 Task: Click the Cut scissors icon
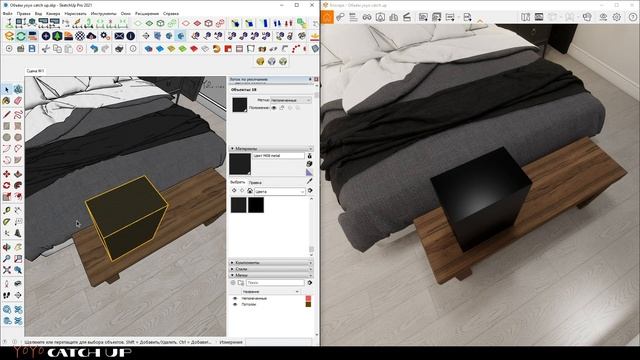coord(46,49)
